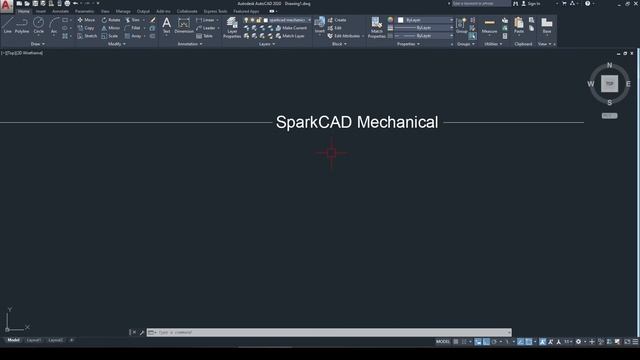Click the Match Properties tool

coord(376,28)
